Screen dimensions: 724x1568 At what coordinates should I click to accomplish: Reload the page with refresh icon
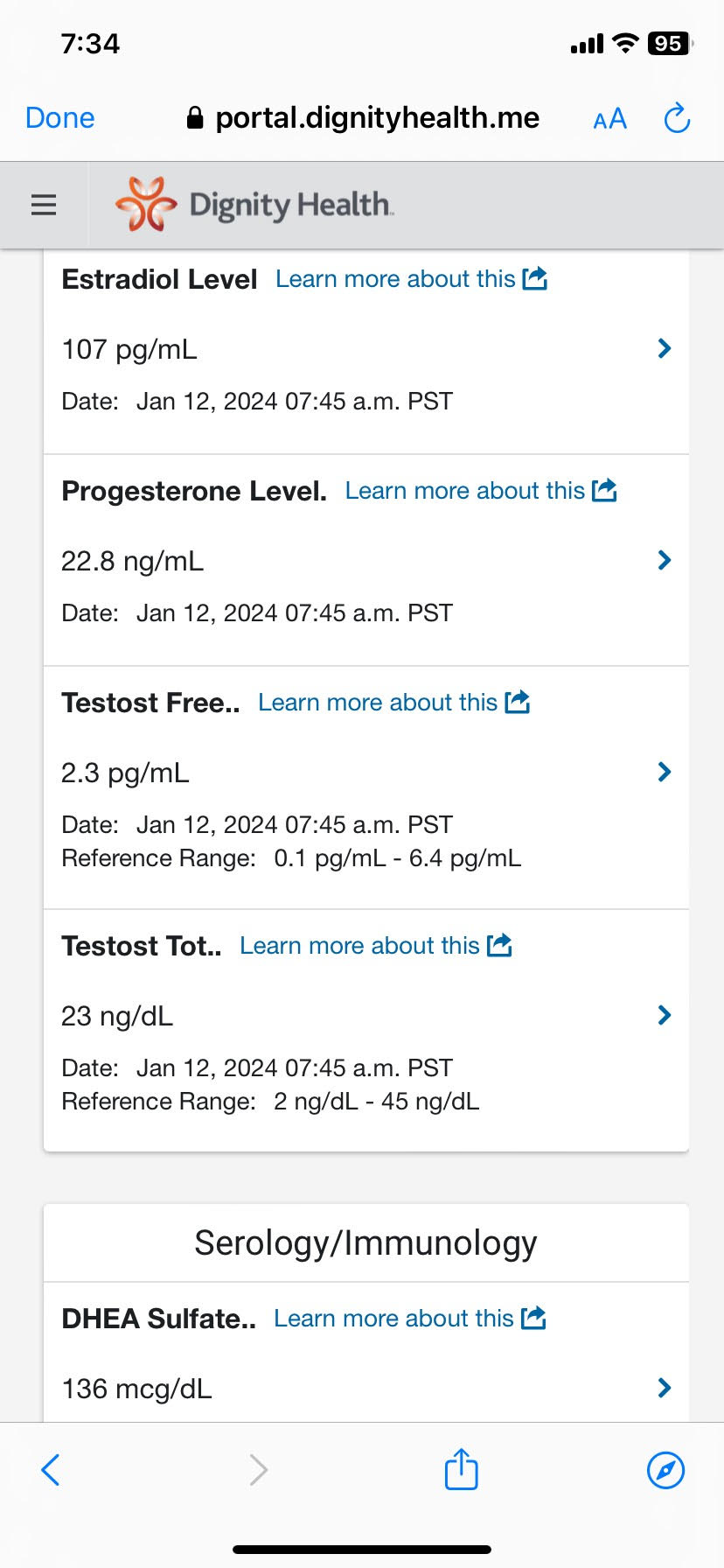coord(677,118)
